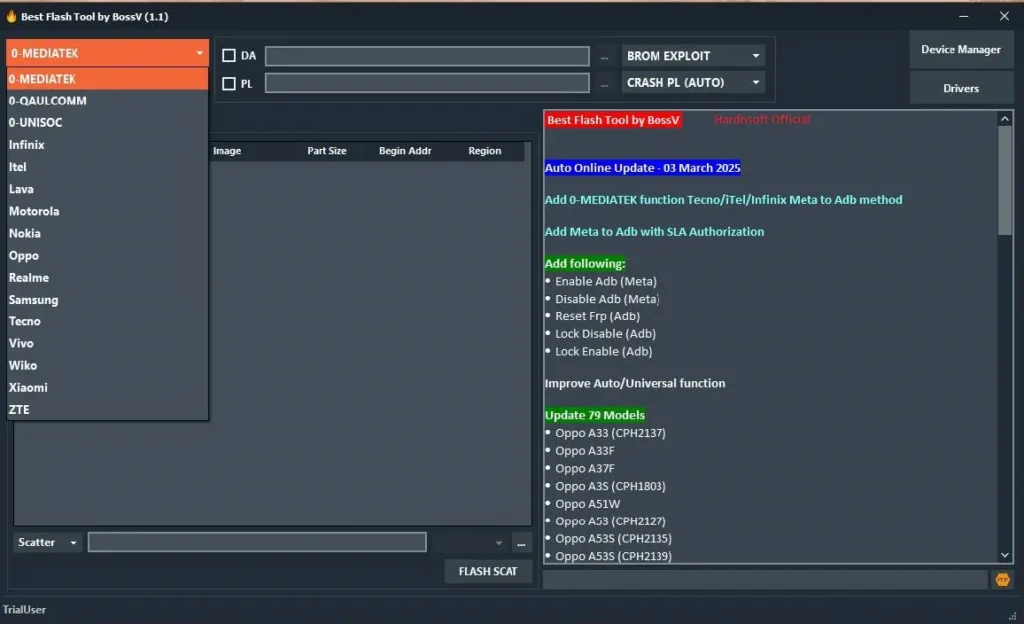Click the Enable Adb (Meta) log entry
The image size is (1024, 624).
[605, 281]
